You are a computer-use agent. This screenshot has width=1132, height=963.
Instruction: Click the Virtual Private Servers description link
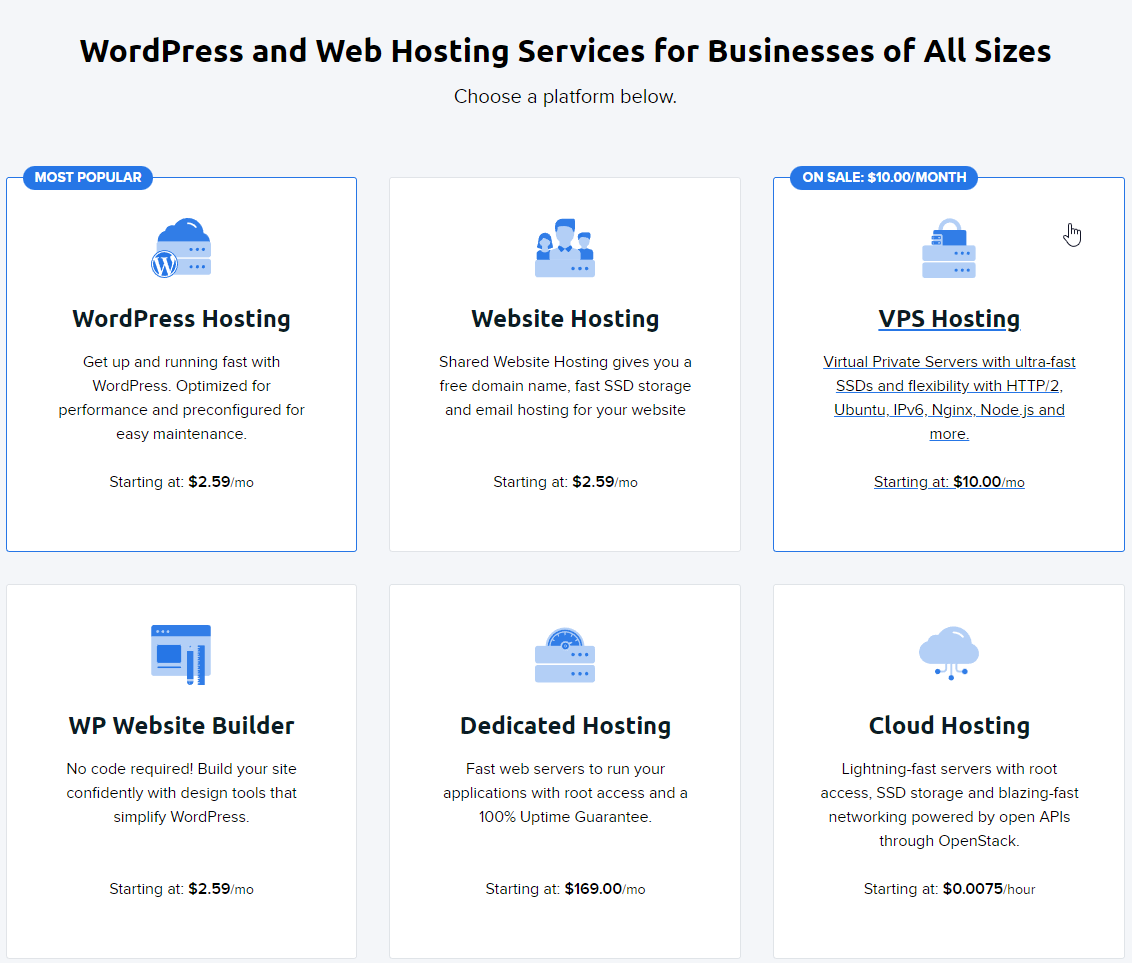point(949,398)
